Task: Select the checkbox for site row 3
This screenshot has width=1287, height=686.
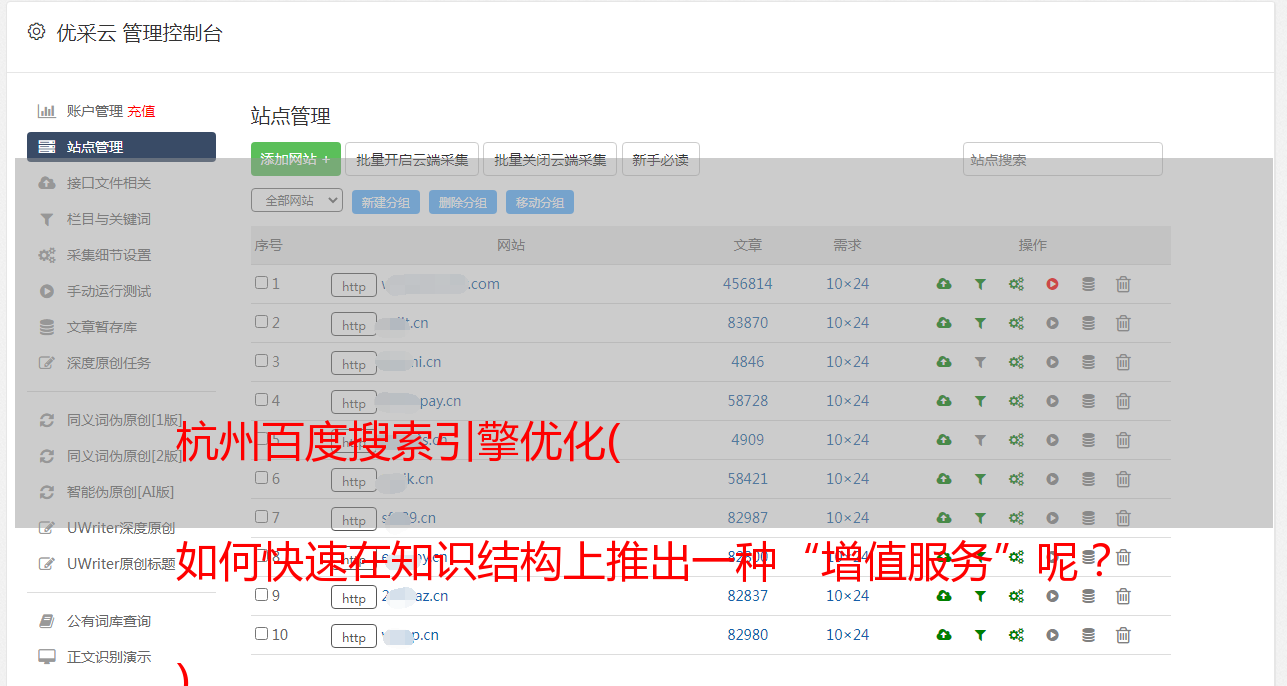Action: pos(261,361)
